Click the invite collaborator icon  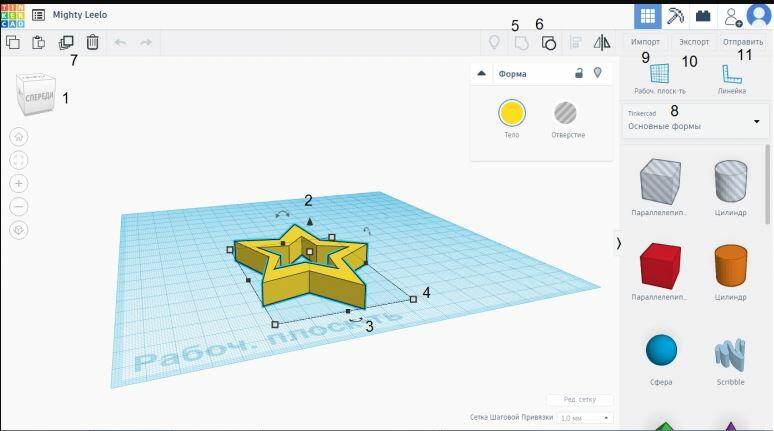733,17
